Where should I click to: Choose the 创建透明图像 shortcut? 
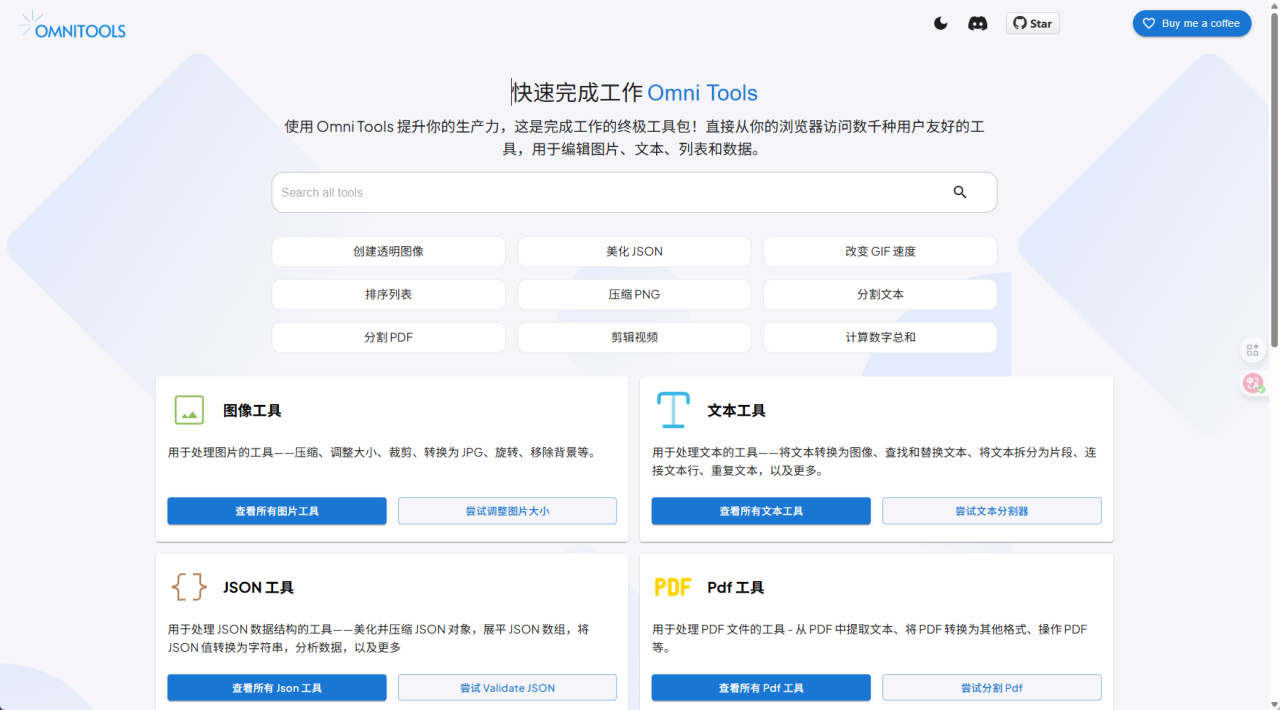(388, 251)
